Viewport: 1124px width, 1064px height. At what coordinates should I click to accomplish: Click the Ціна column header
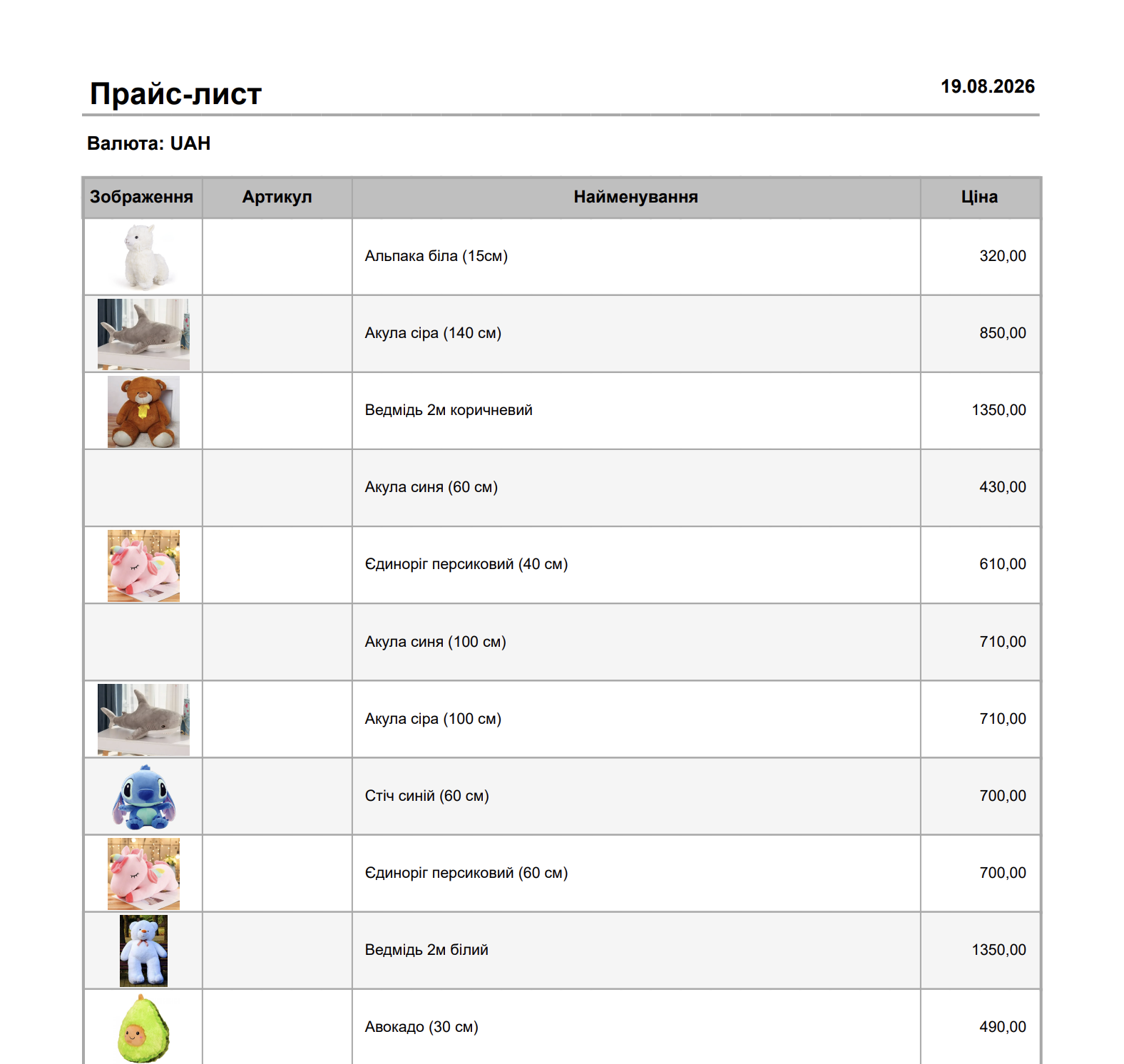980,197
